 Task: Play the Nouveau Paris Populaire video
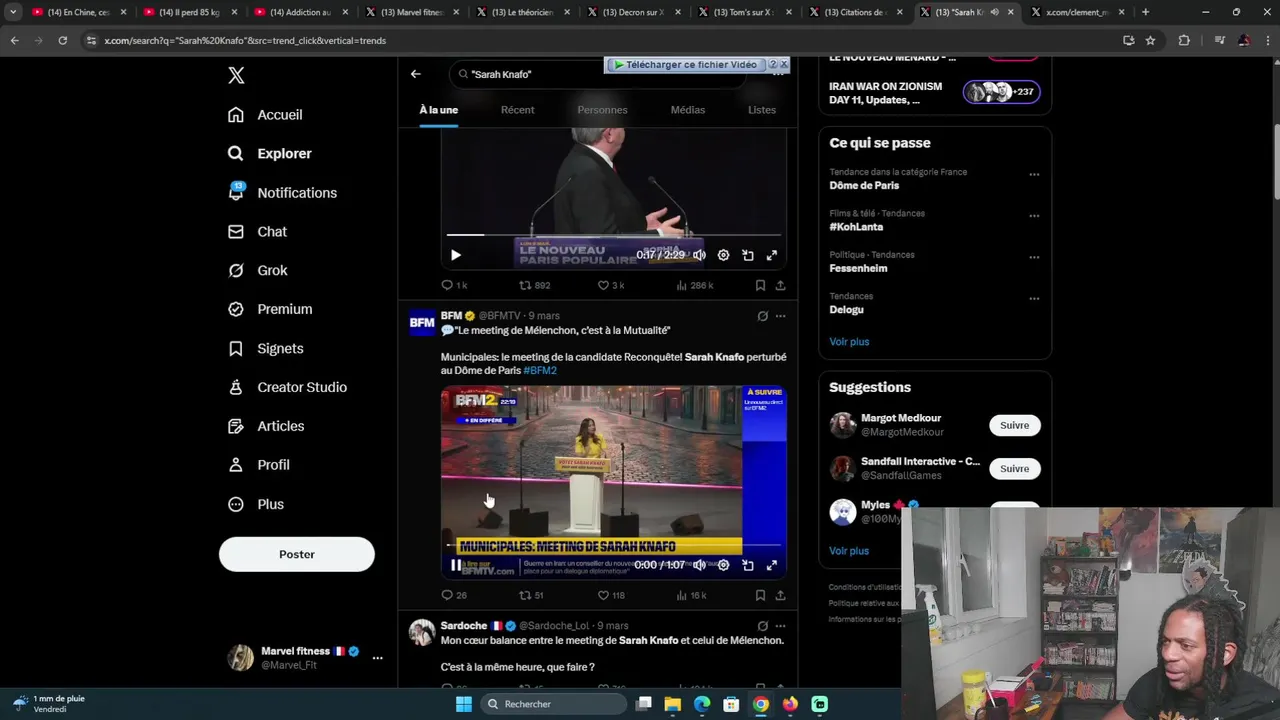pyautogui.click(x=455, y=255)
